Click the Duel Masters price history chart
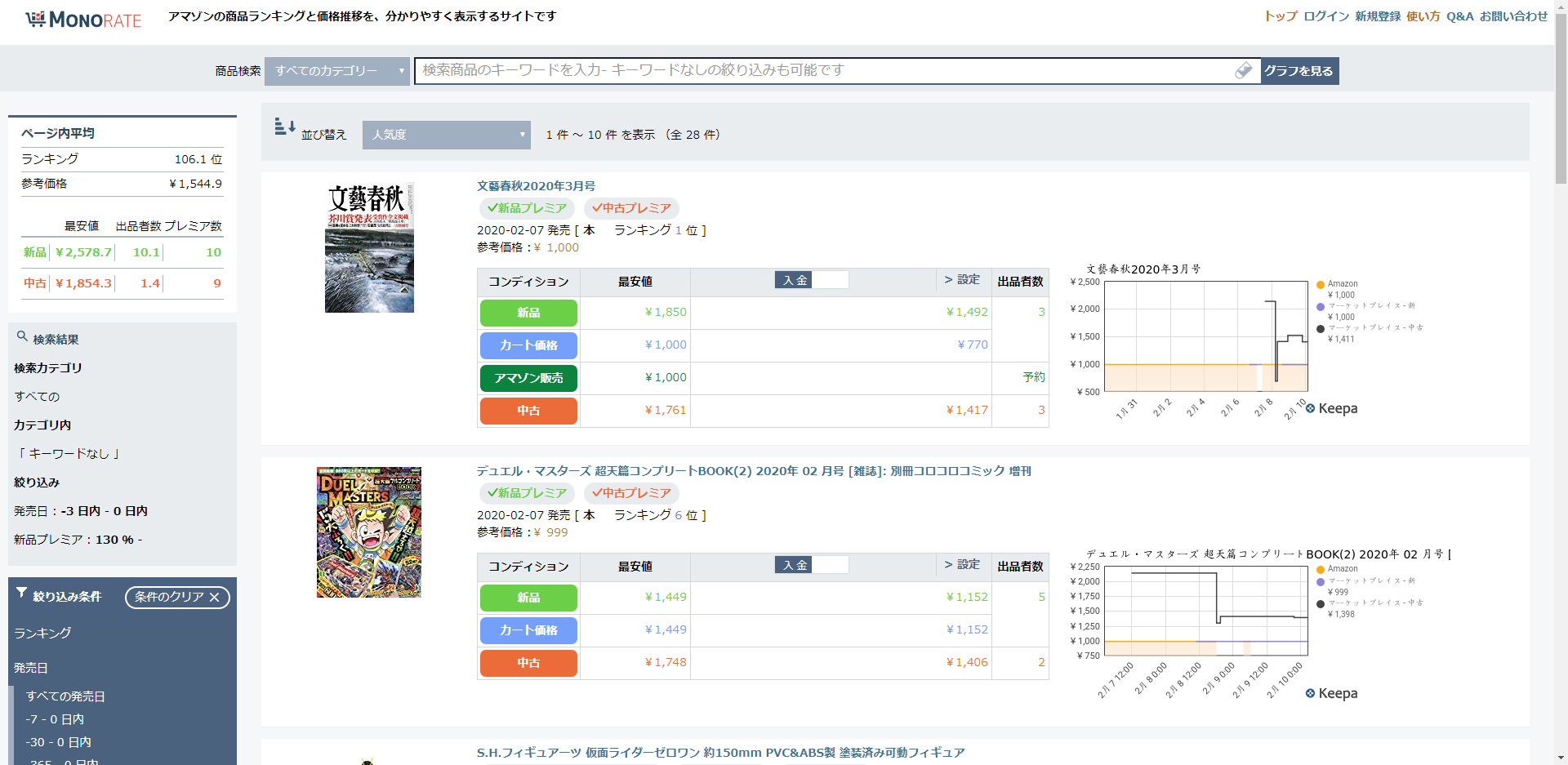 1206,611
